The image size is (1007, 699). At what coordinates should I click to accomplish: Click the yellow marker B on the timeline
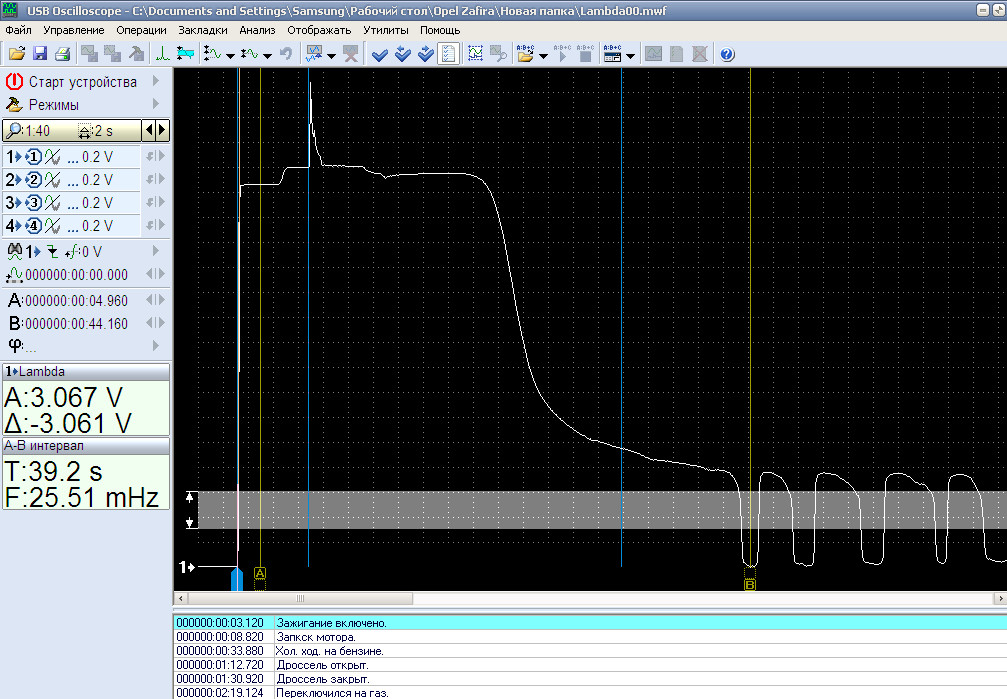(750, 584)
